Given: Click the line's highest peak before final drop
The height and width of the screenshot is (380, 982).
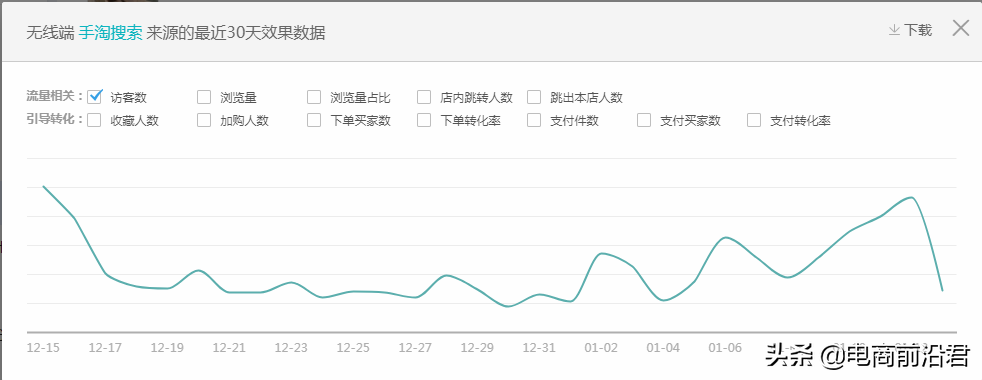Looking at the screenshot, I should coord(911,198).
